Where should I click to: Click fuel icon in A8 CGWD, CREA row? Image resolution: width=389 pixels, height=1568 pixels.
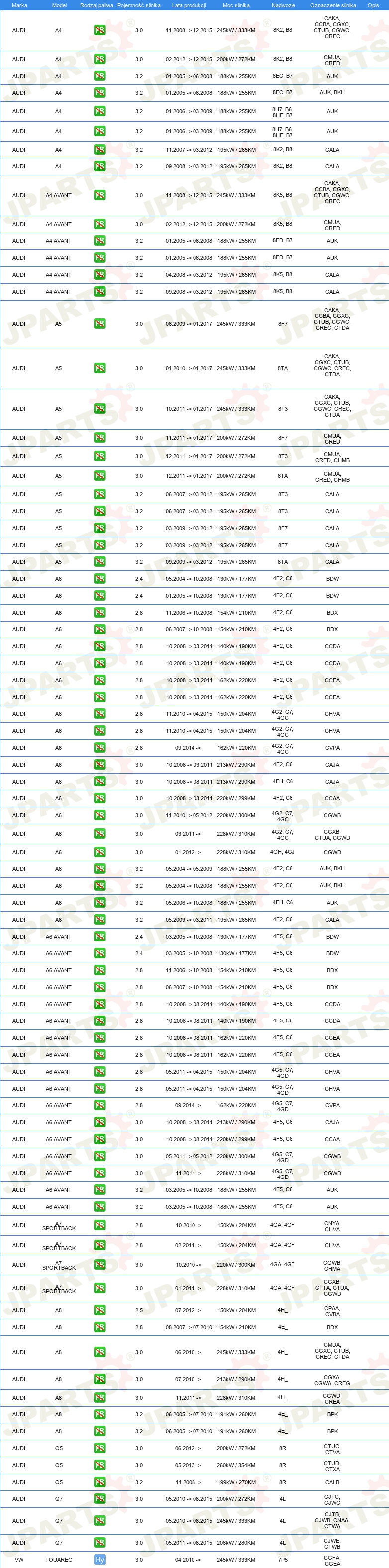(x=99, y=1398)
